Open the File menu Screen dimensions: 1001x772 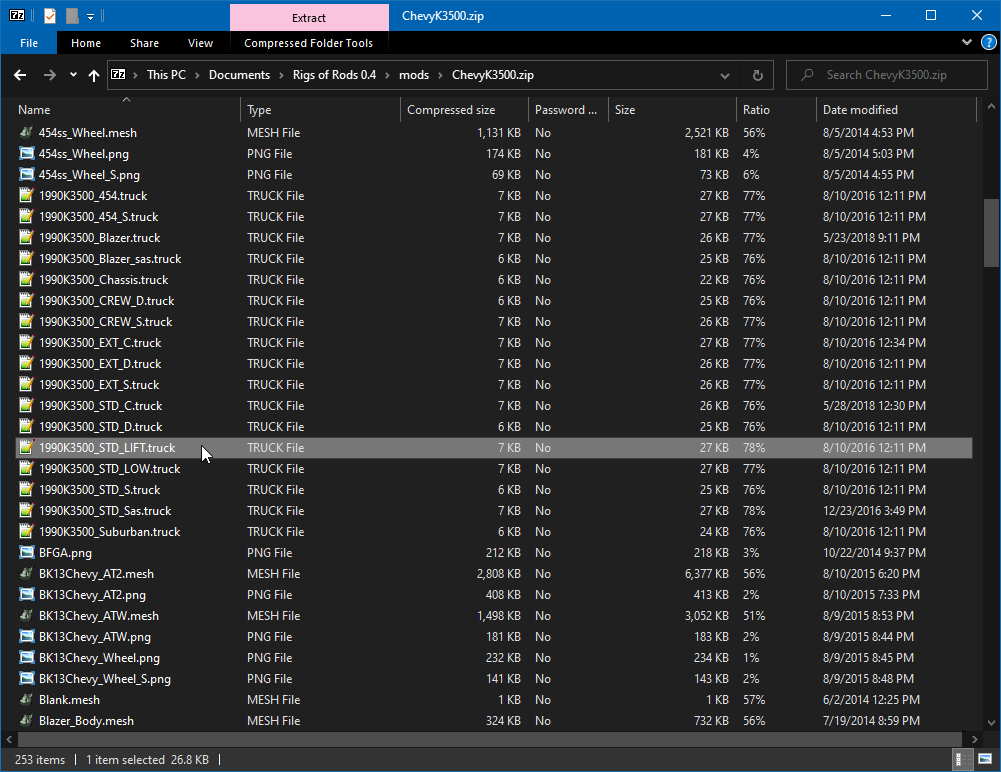pyautogui.click(x=29, y=43)
